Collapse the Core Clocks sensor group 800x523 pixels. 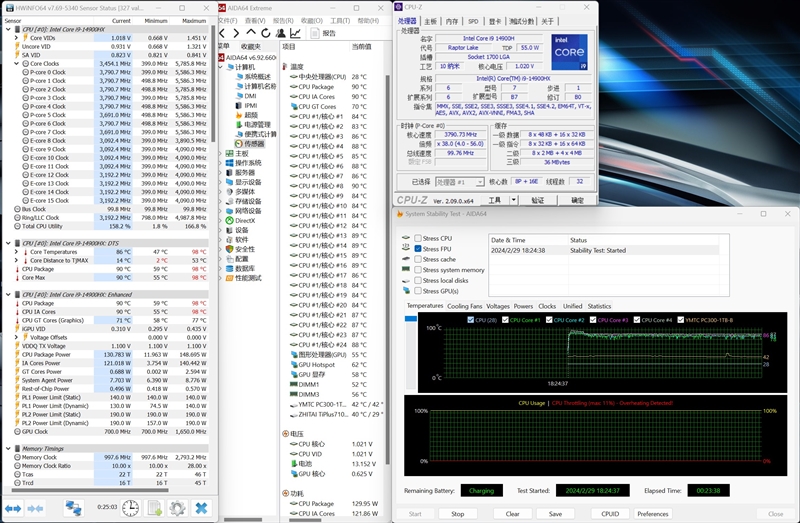14,63
